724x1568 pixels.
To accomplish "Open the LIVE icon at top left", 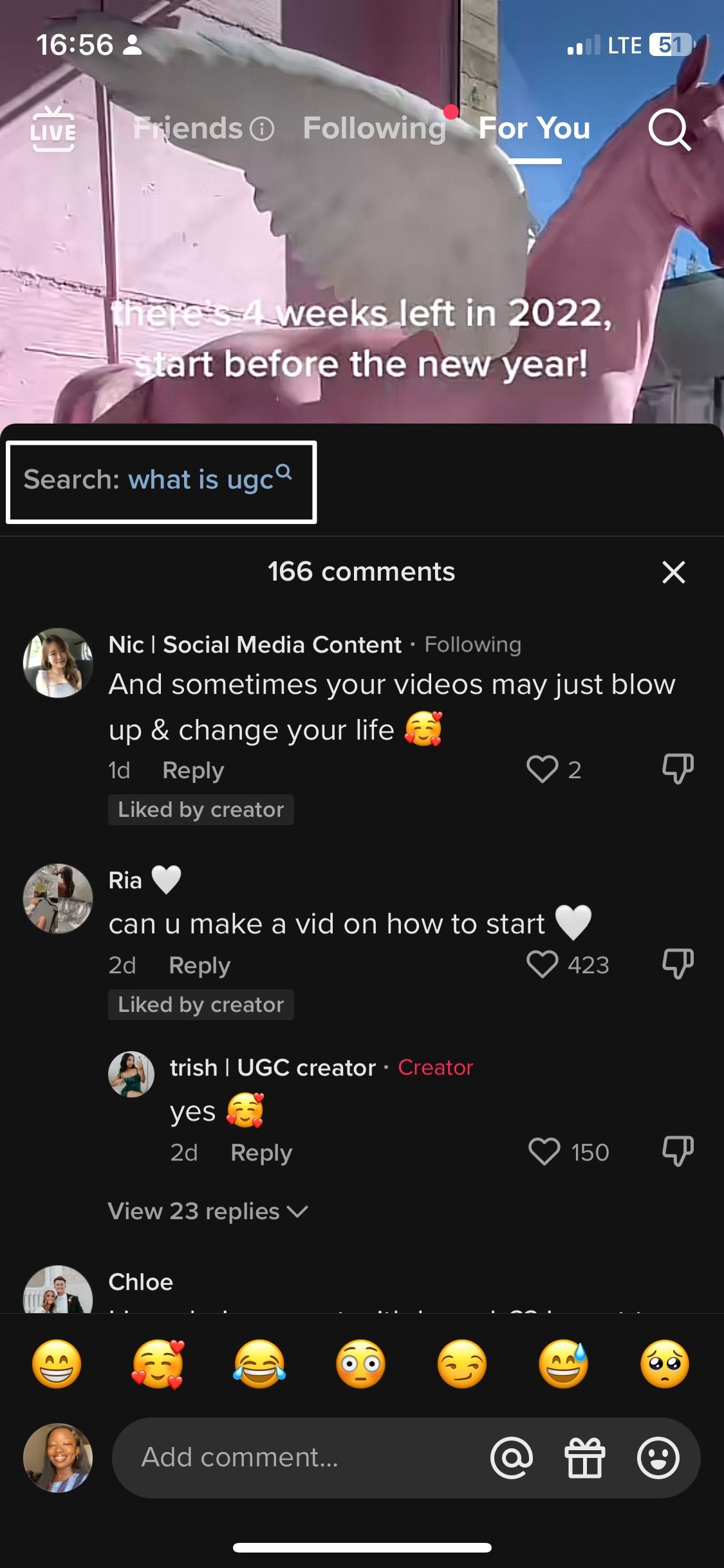I will pos(53,129).
